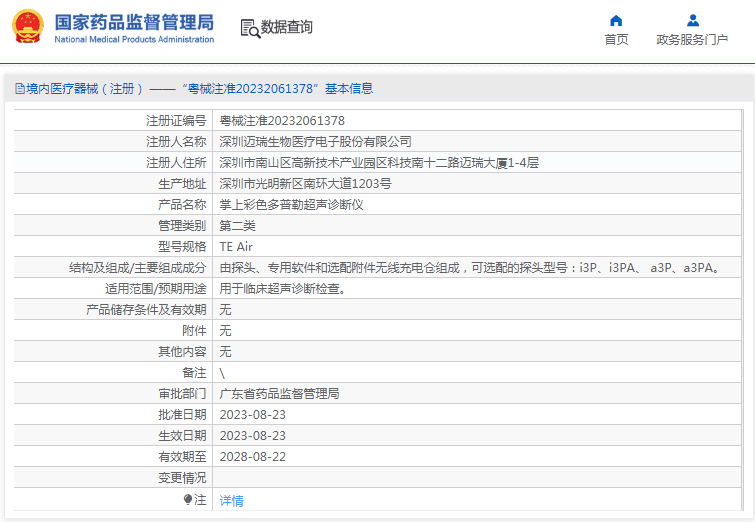This screenshot has width=755, height=522.
Task: Click the 数据查询 title text
Action: (286, 27)
